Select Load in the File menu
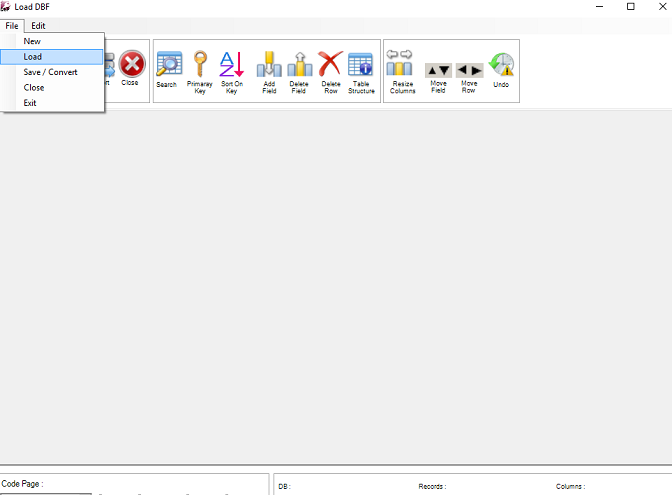672x495 pixels. click(33, 57)
